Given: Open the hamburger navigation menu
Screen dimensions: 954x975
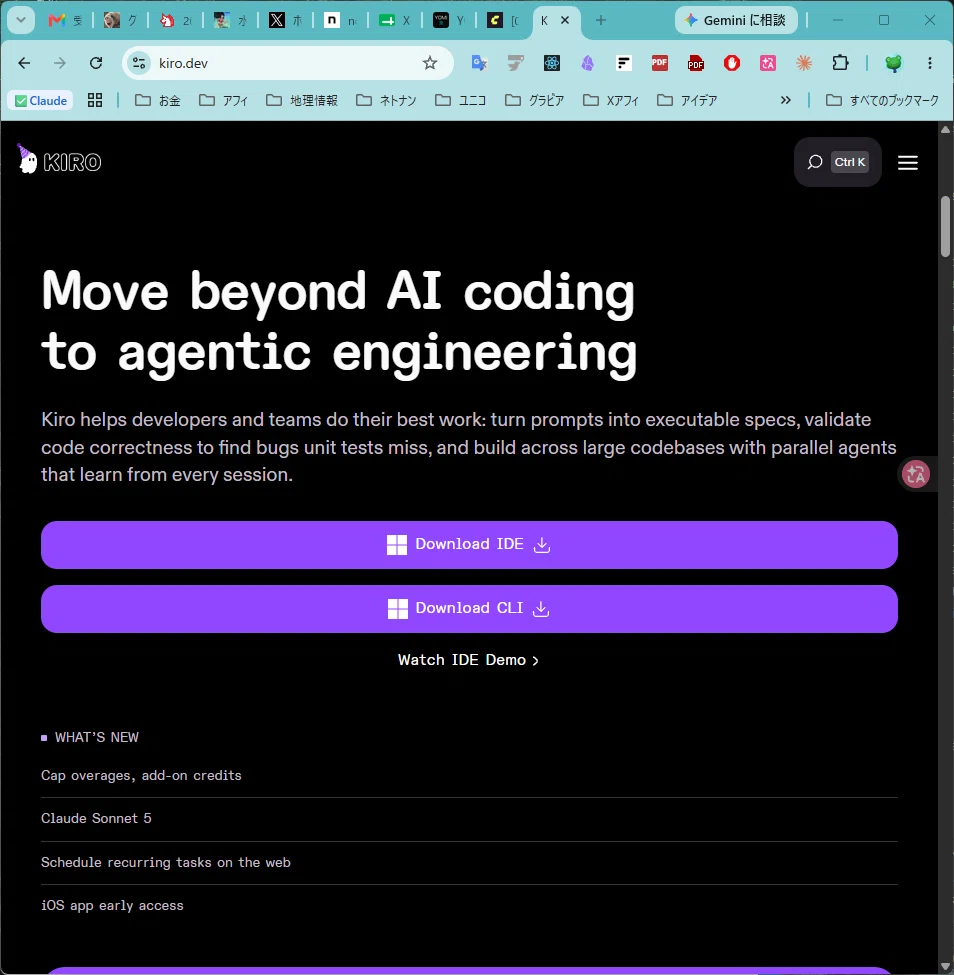Looking at the screenshot, I should coord(908,162).
